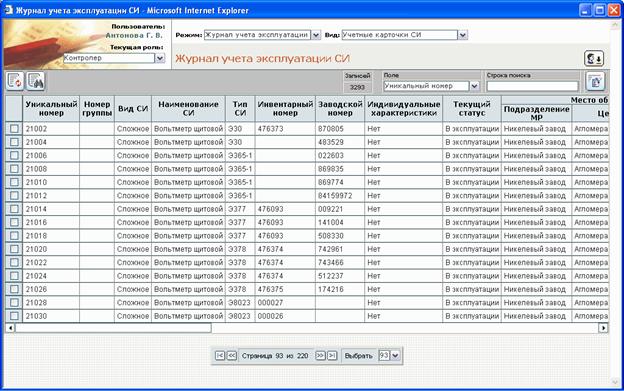Click the Номер группы column header

(x=97, y=109)
